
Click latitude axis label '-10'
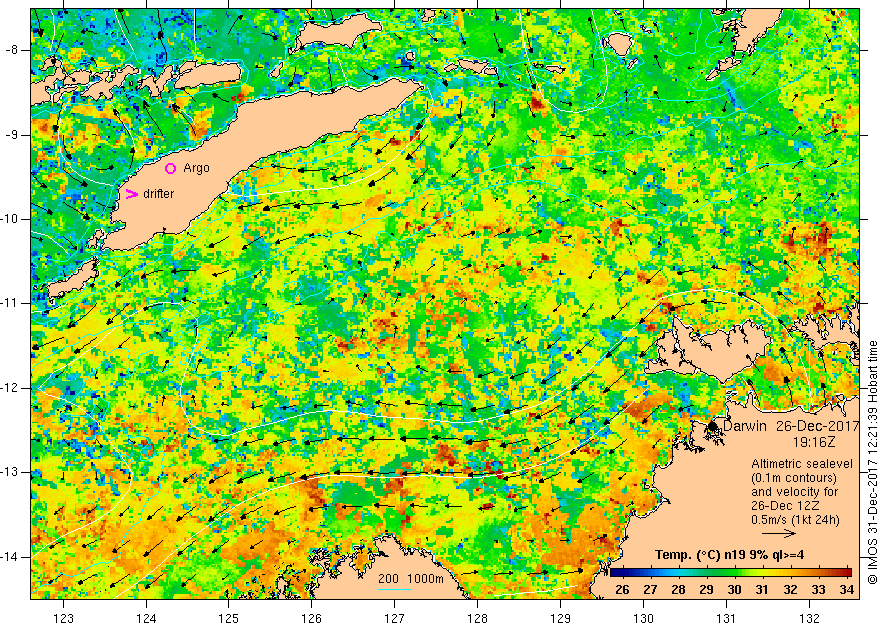tap(9, 219)
